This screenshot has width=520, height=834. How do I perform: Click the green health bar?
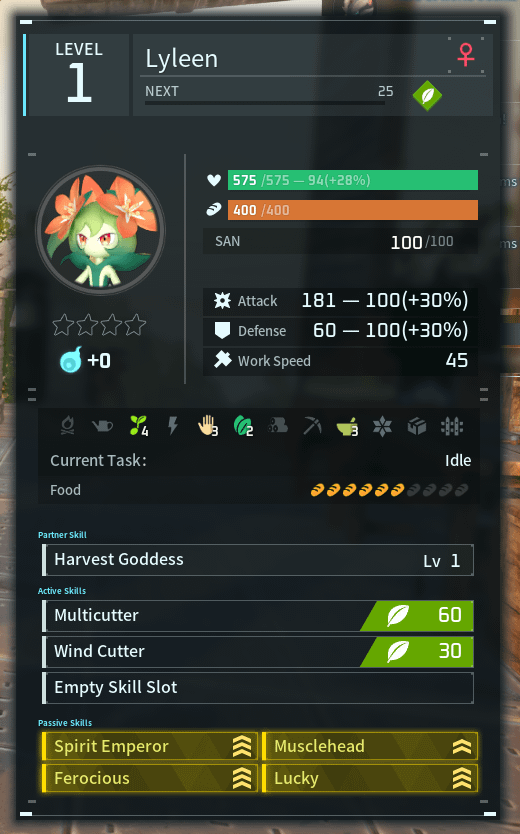click(x=353, y=180)
